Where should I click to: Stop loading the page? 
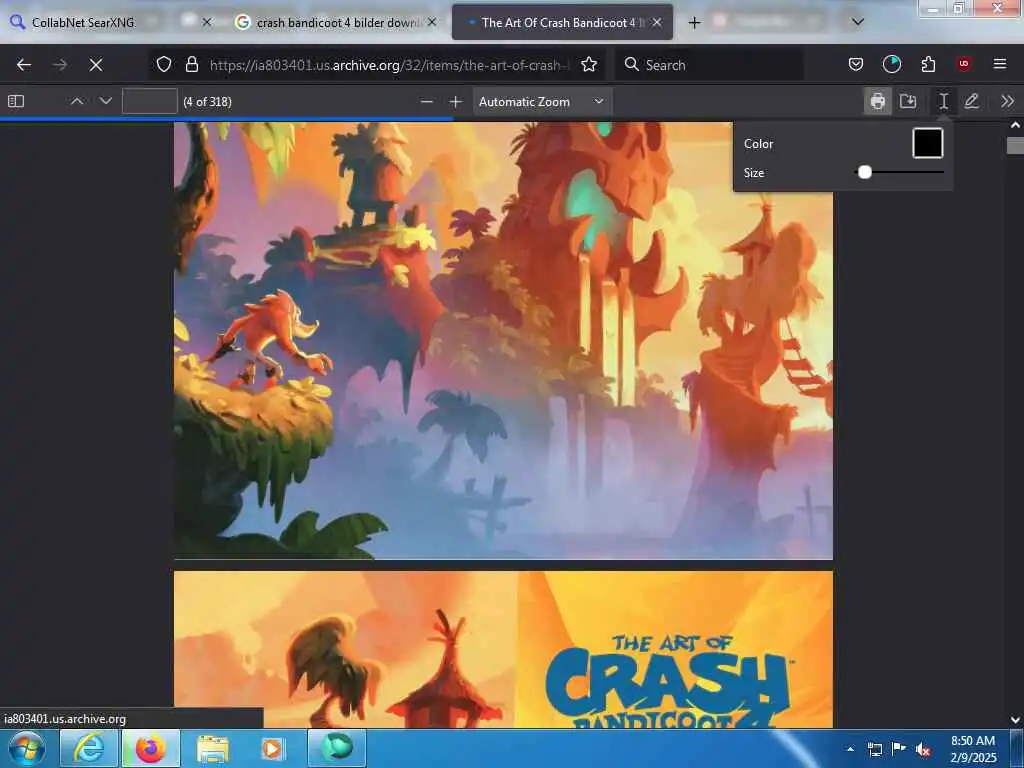pos(96,65)
